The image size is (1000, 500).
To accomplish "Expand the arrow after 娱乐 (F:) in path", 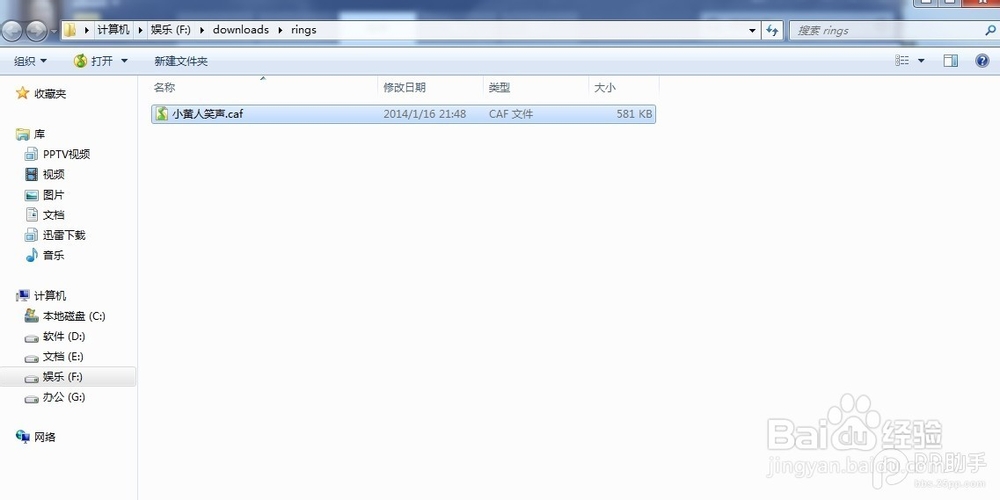I will (x=202, y=30).
